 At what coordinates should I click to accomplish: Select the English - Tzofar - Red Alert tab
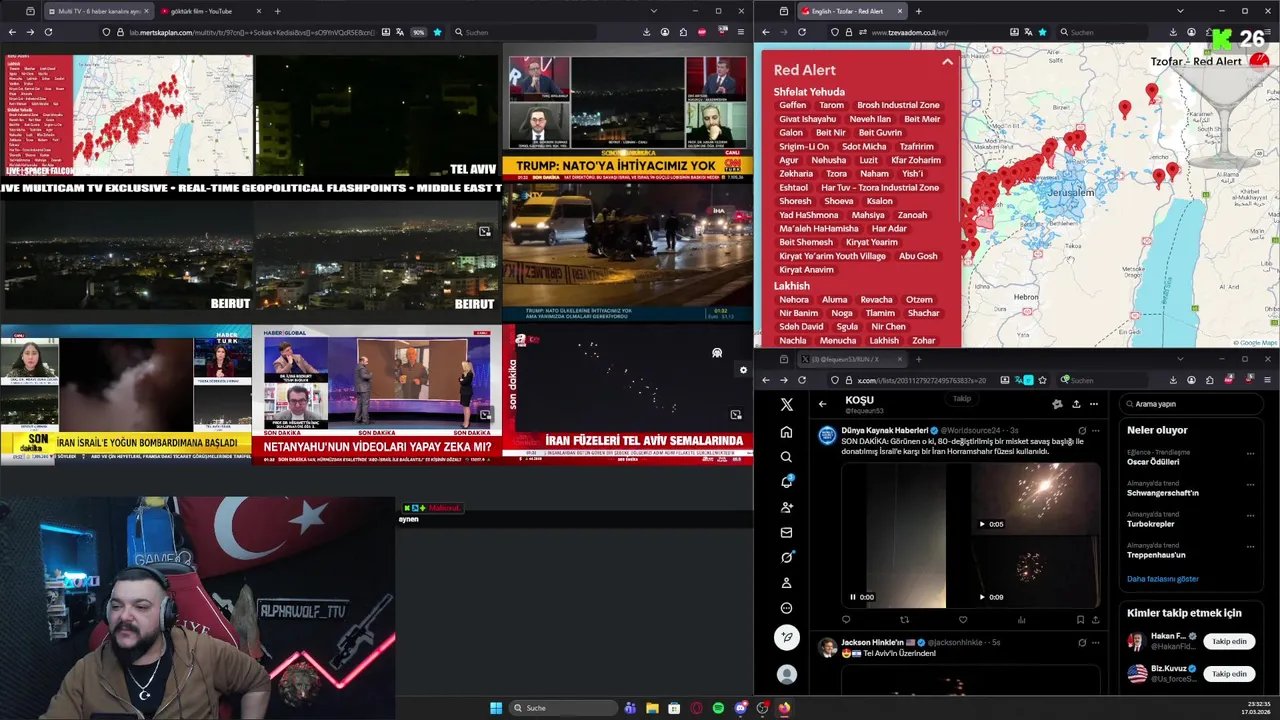pyautogui.click(x=852, y=11)
